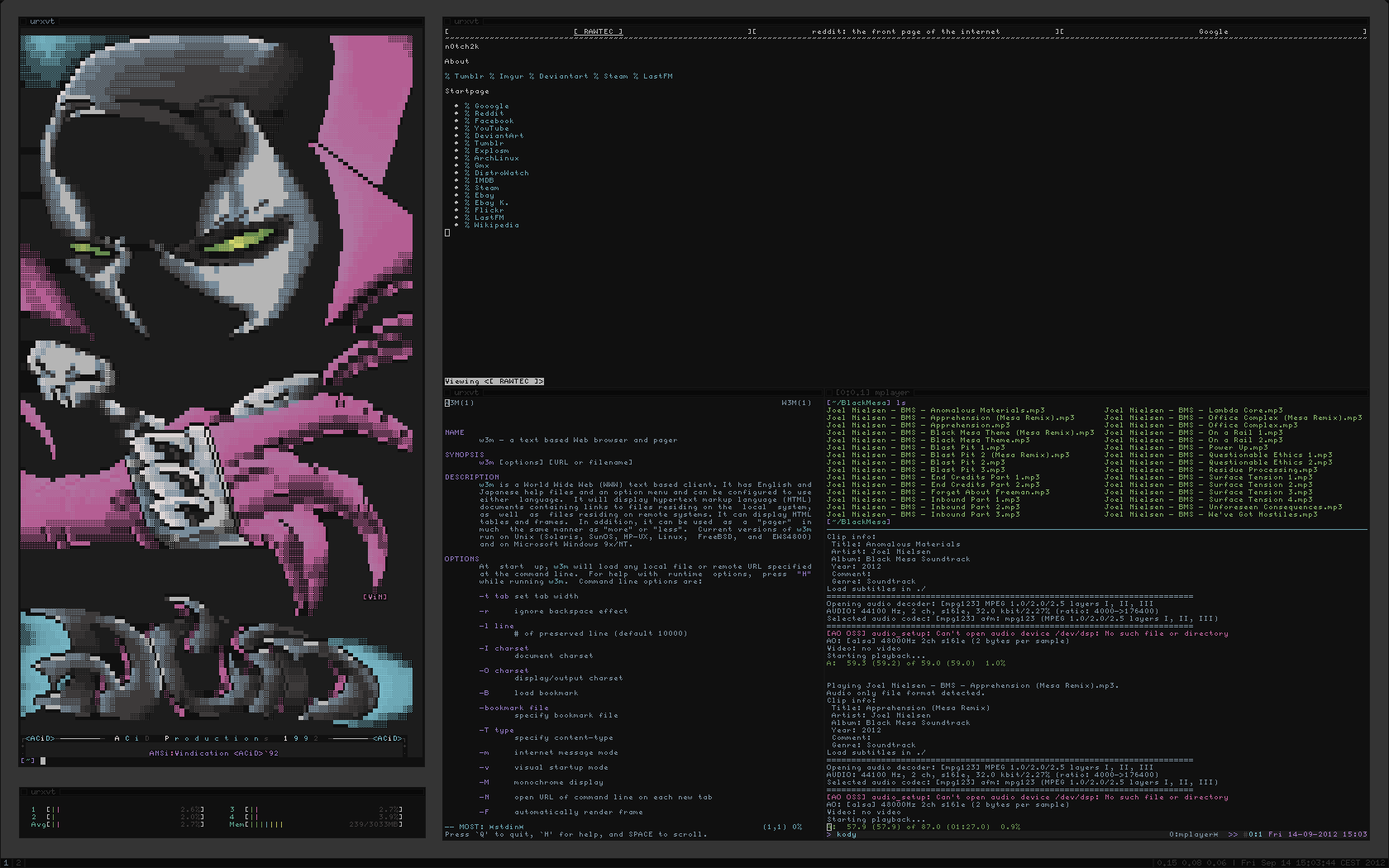The width and height of the screenshot is (1389, 868).
Task: Open the IMDB startpage link
Action: 484,180
